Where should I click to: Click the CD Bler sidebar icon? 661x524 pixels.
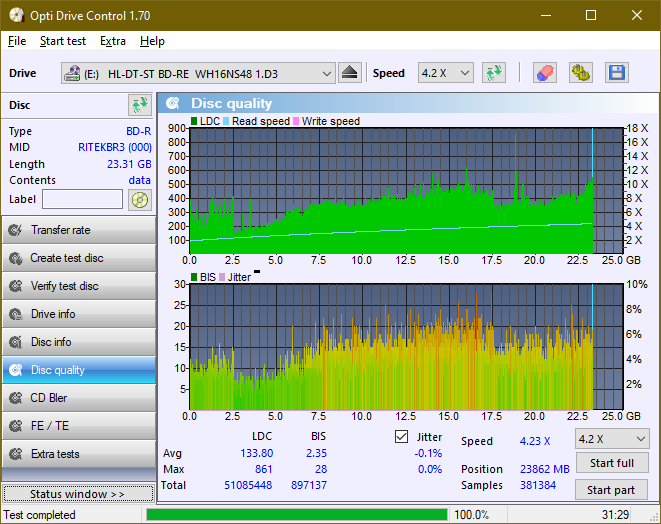pyautogui.click(x=16, y=398)
